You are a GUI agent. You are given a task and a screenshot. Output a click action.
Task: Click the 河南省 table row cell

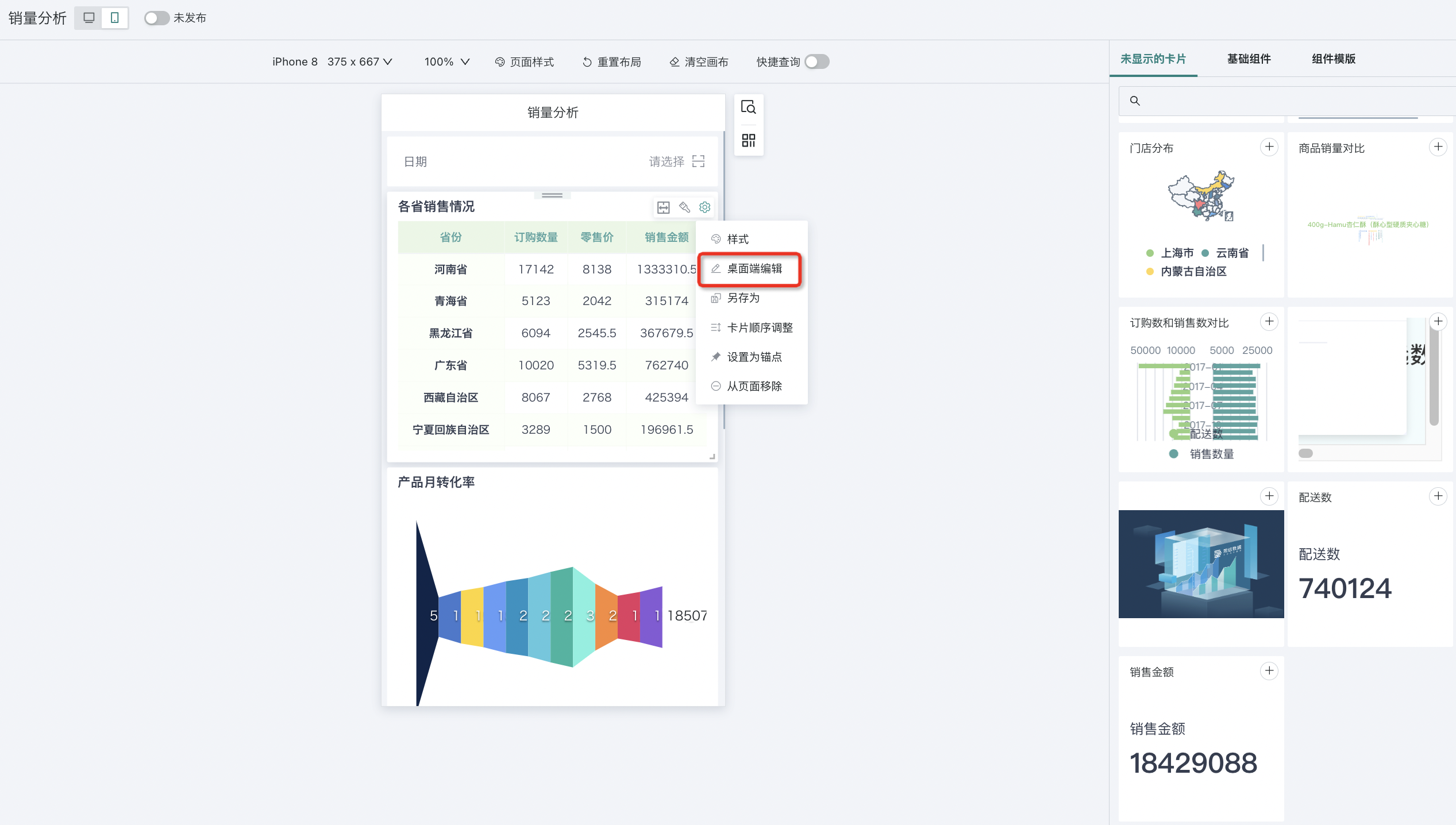click(451, 269)
